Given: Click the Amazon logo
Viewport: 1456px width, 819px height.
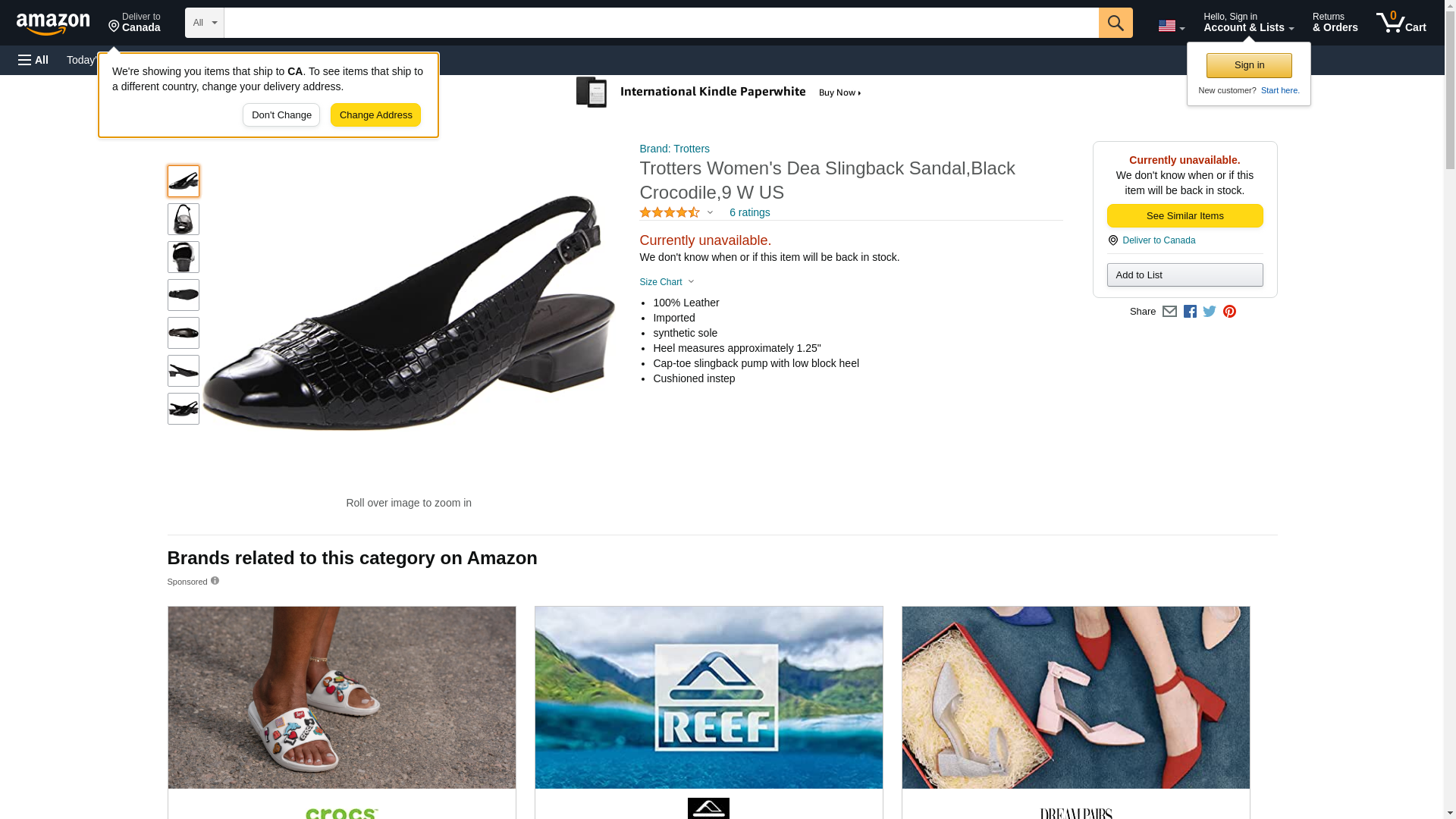Looking at the screenshot, I should tap(53, 24).
